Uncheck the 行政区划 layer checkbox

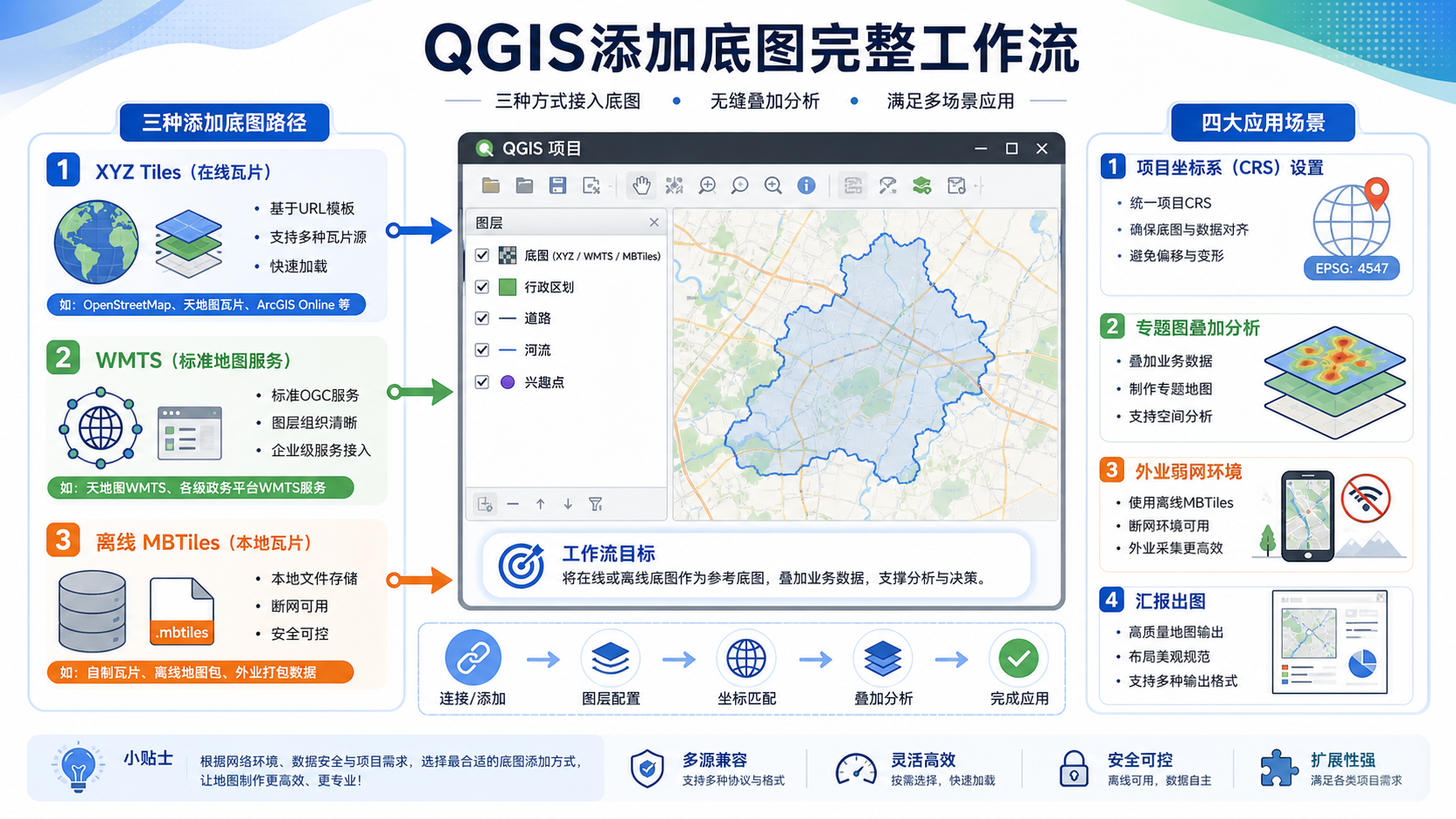(482, 287)
